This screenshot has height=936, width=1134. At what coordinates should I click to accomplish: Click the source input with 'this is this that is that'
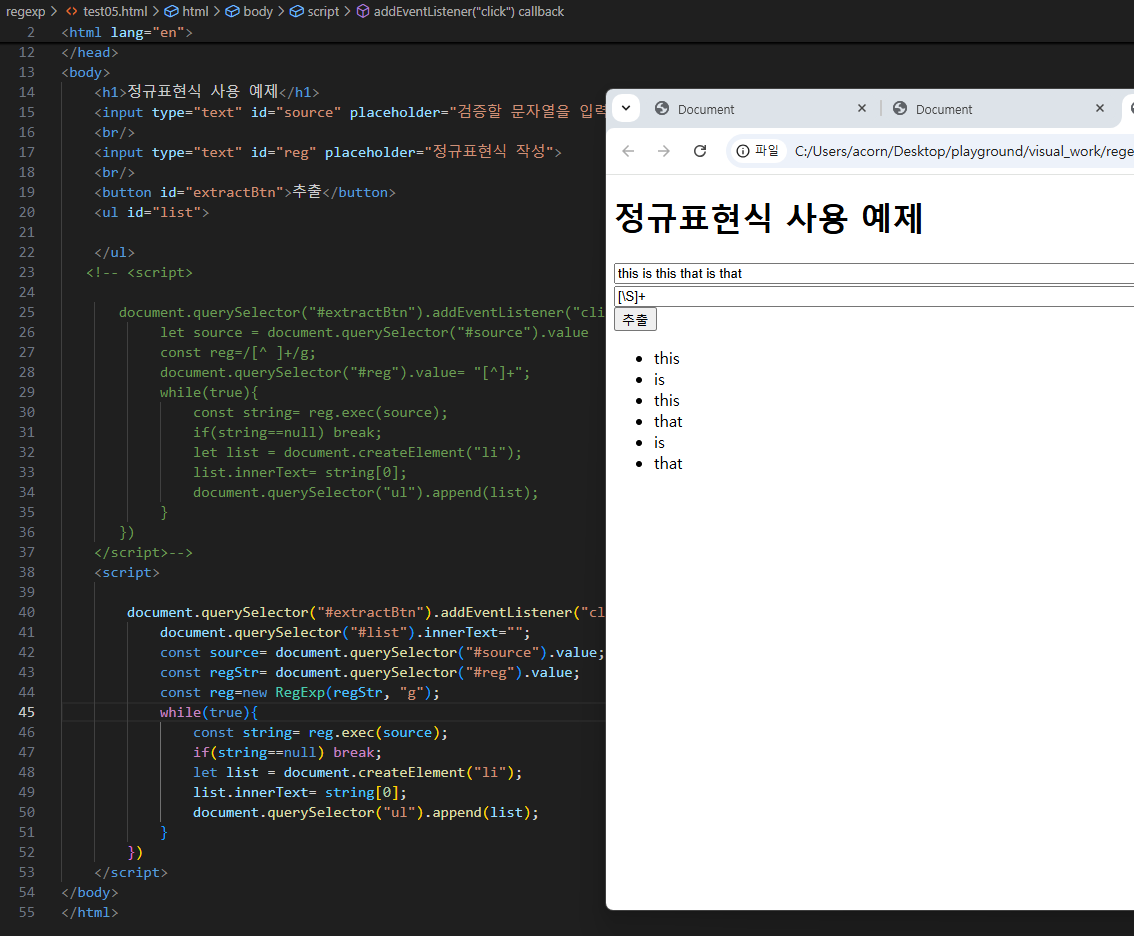pyautogui.click(x=874, y=273)
